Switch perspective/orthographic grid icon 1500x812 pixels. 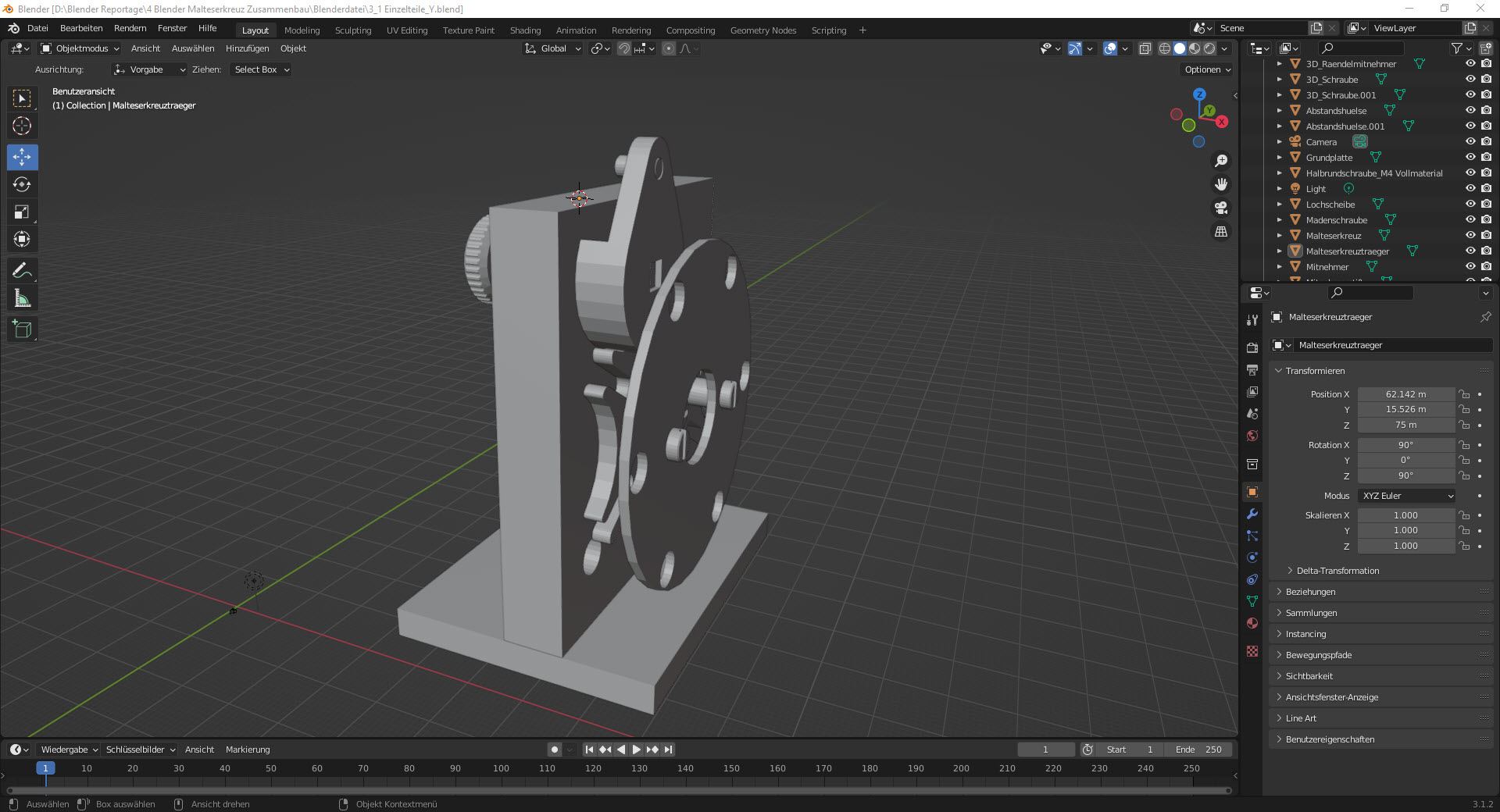click(x=1220, y=232)
